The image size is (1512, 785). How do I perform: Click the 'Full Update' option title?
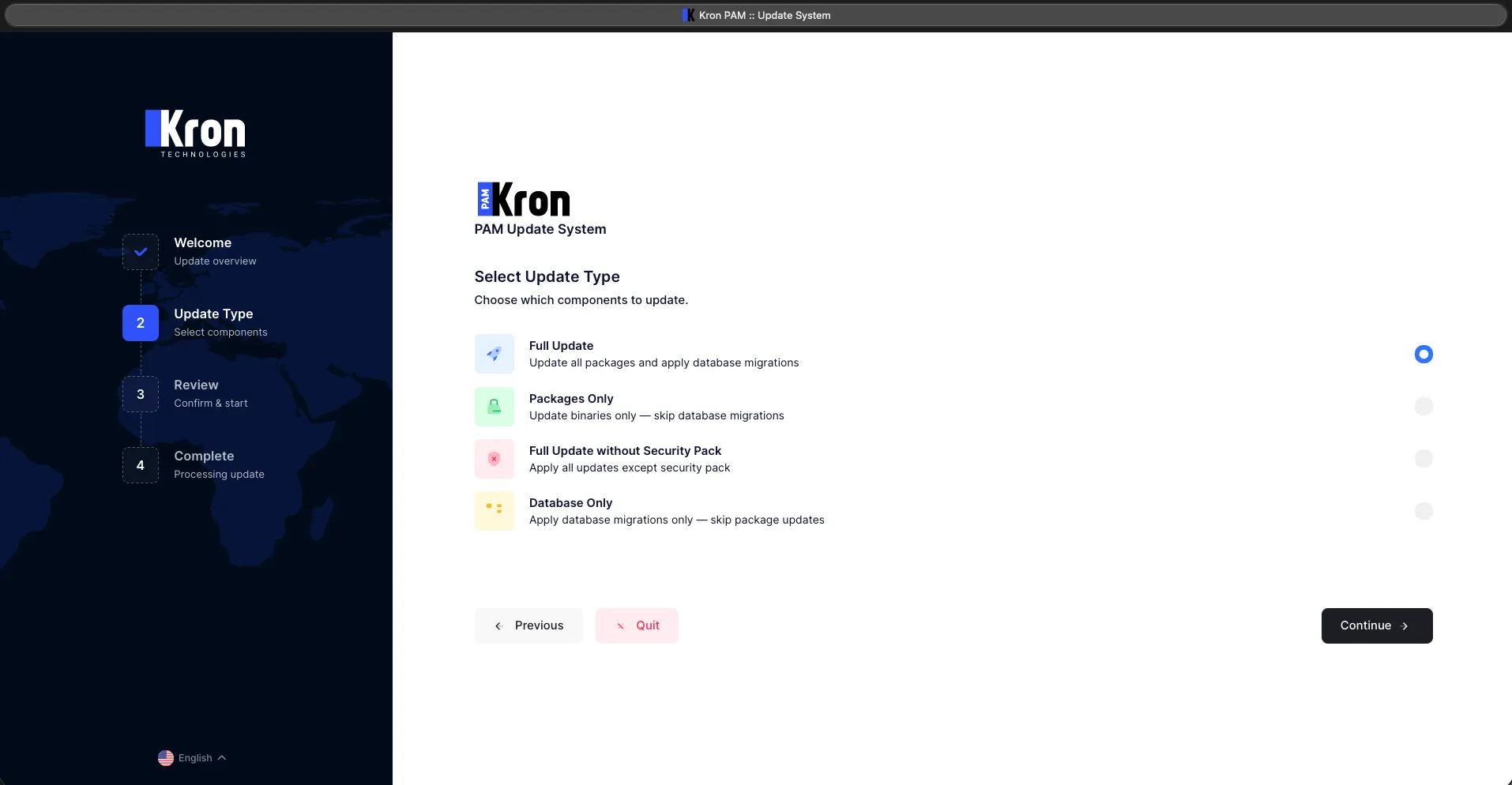pyautogui.click(x=561, y=346)
